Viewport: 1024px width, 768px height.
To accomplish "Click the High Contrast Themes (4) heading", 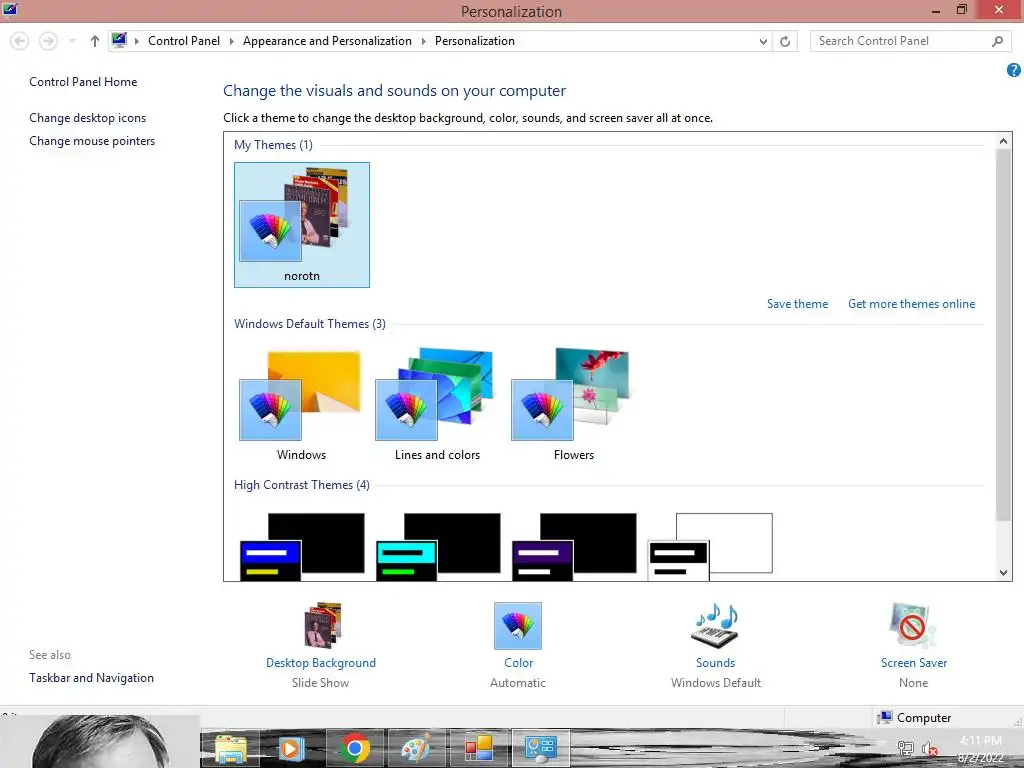I will [x=302, y=485].
